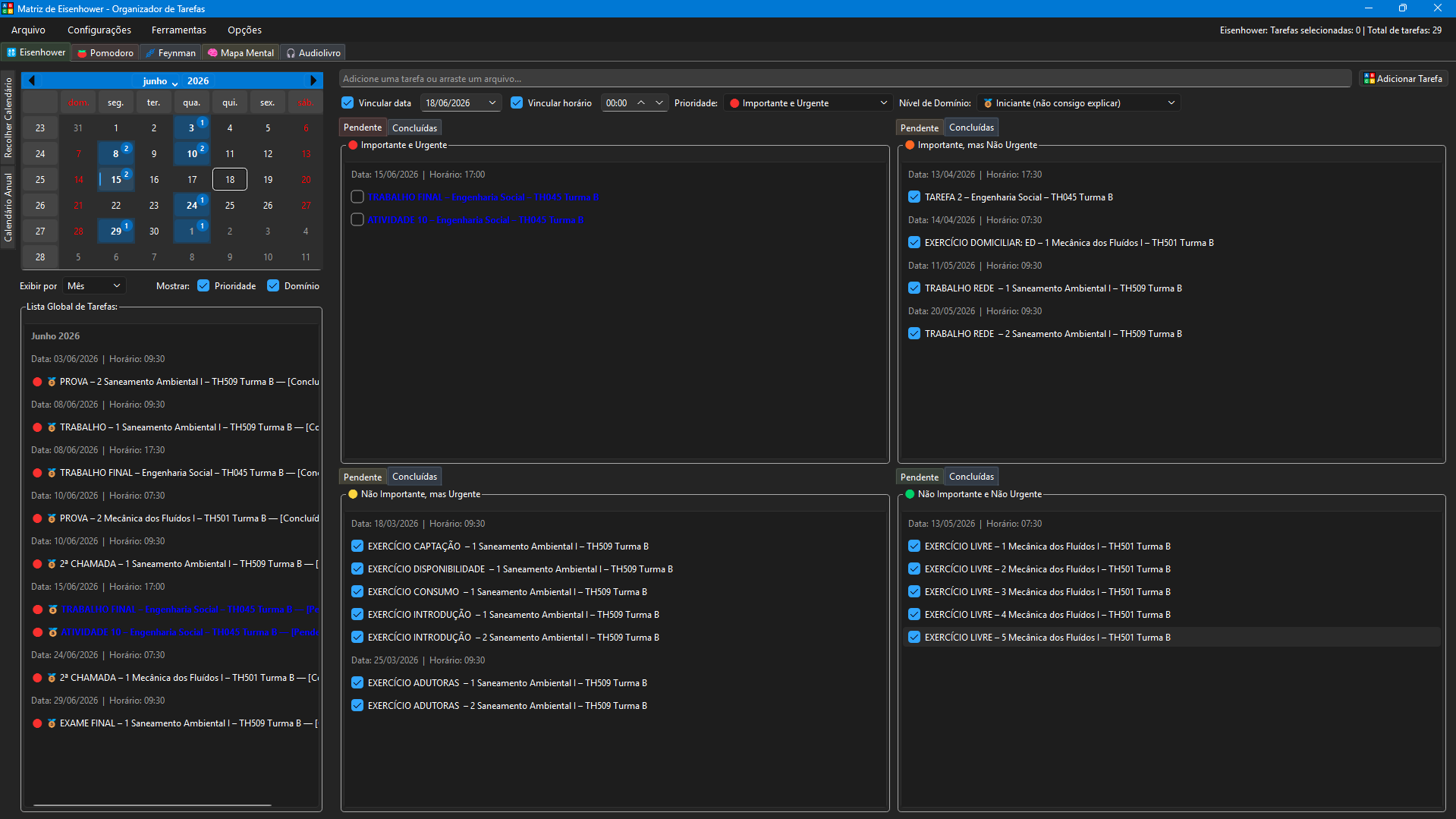The image size is (1456, 819).
Task: Click medal icon beside PROVA – 2 Saneamento Ambiental
Action: tap(52, 382)
